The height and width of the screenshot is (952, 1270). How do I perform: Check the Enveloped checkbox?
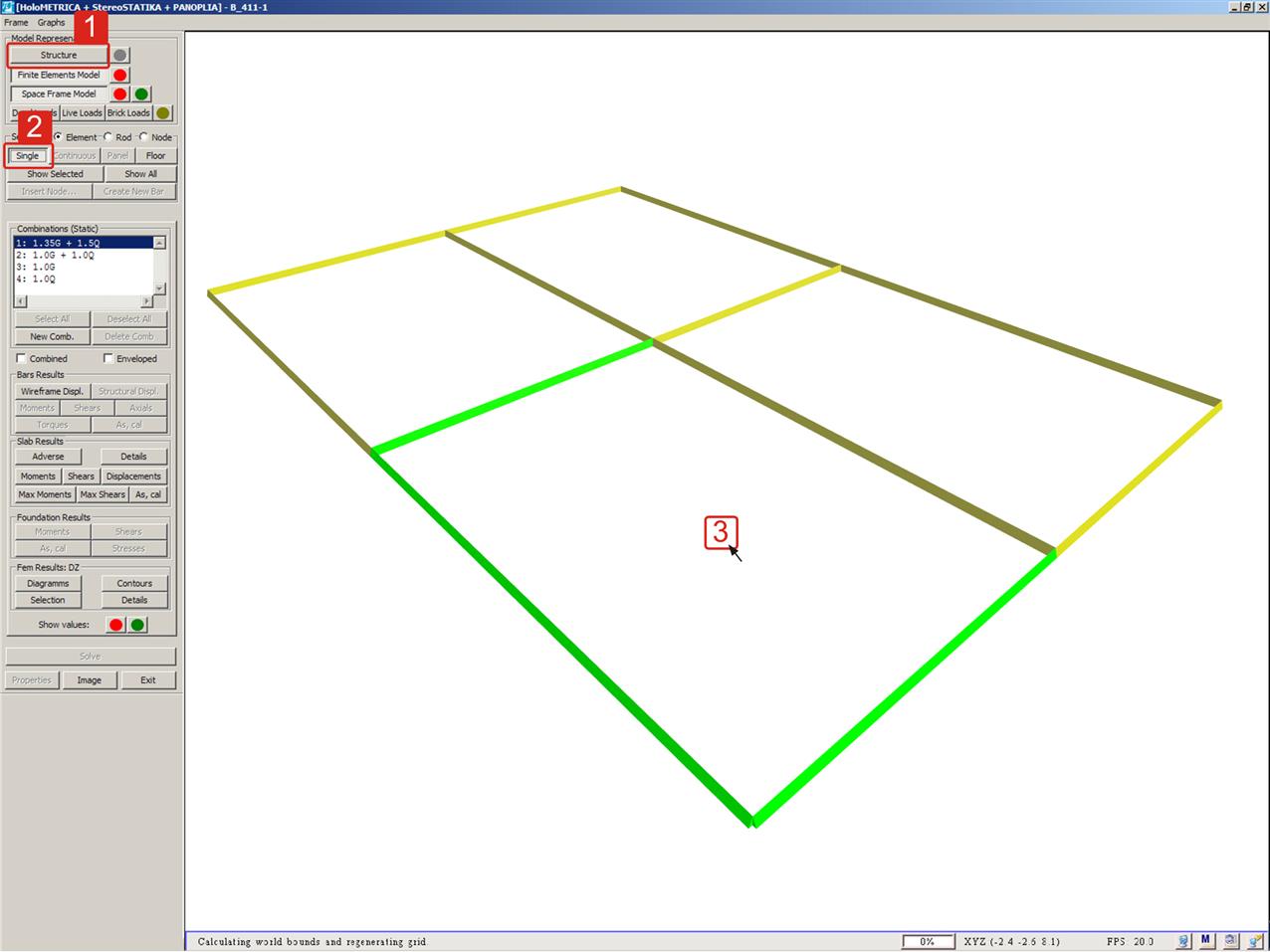(x=108, y=359)
